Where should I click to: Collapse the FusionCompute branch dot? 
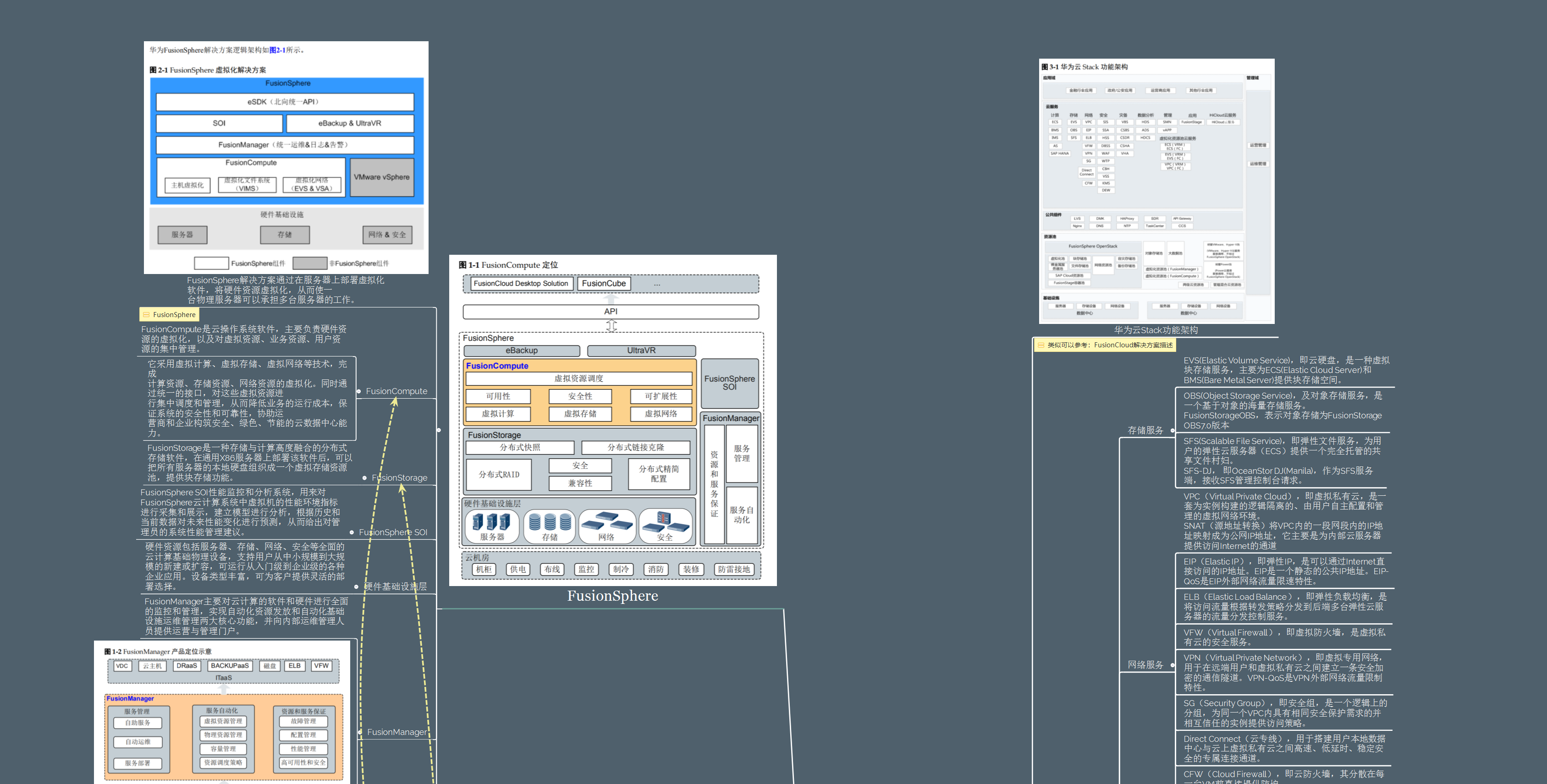click(x=359, y=391)
